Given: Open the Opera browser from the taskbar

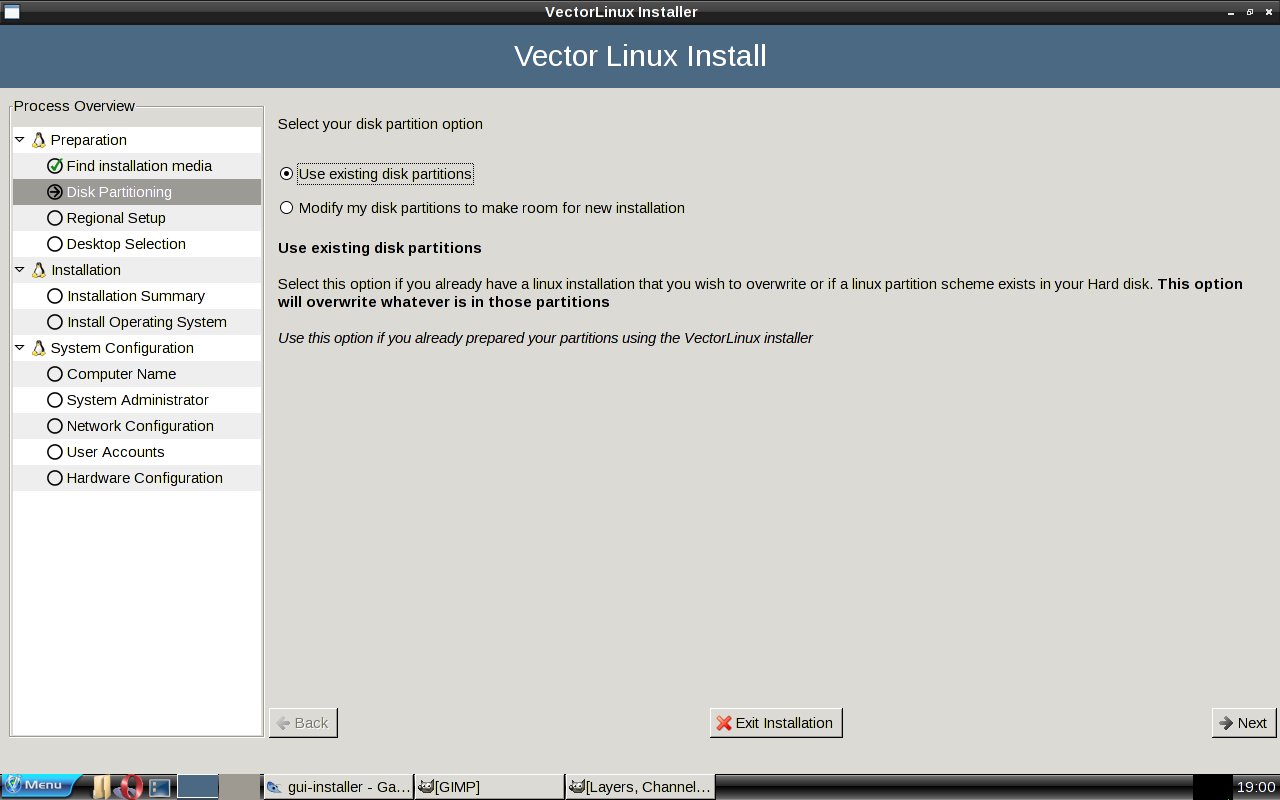Looking at the screenshot, I should pos(129,787).
